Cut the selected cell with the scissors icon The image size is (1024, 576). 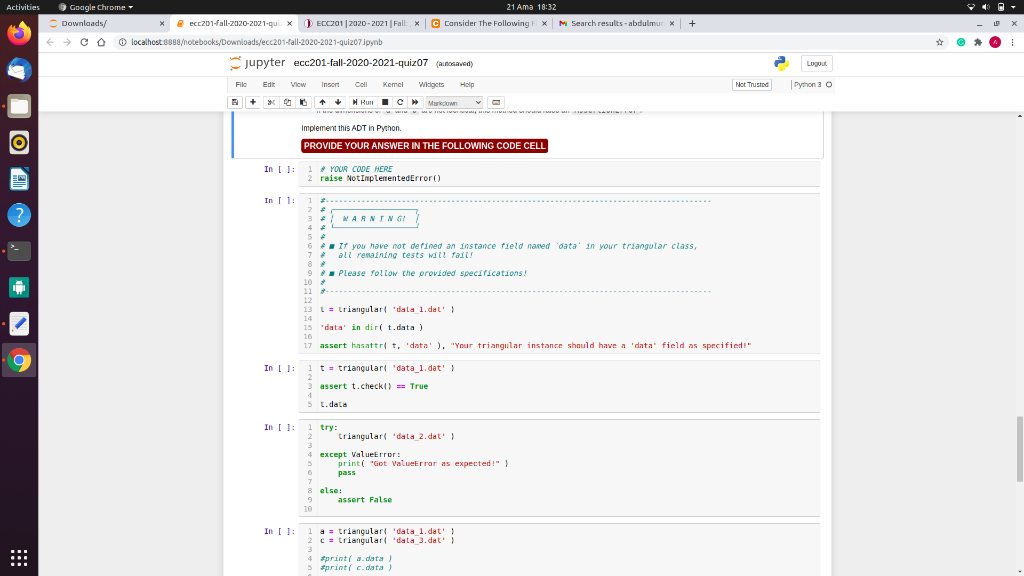point(272,101)
